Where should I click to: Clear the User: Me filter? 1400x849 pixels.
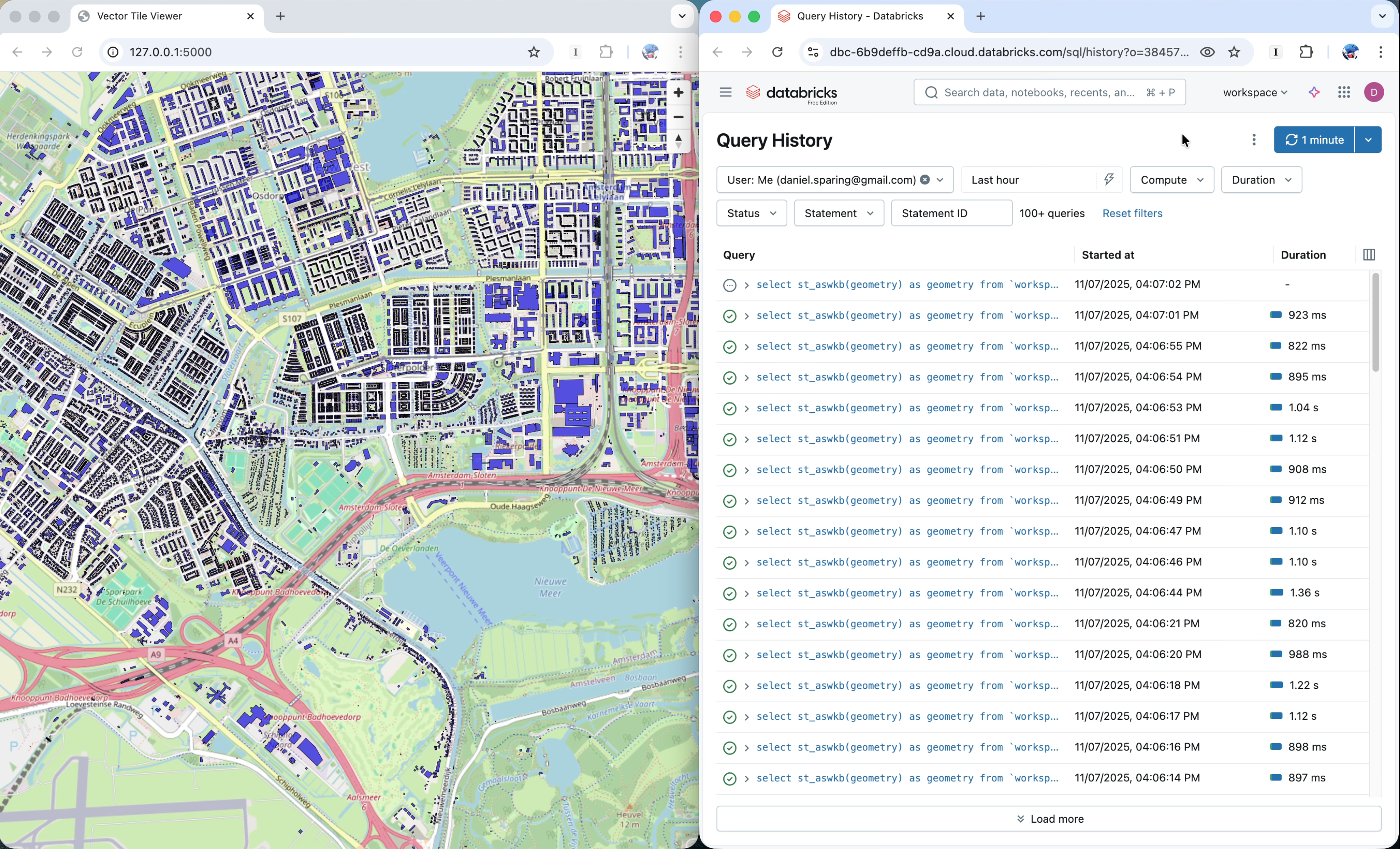[x=925, y=180]
